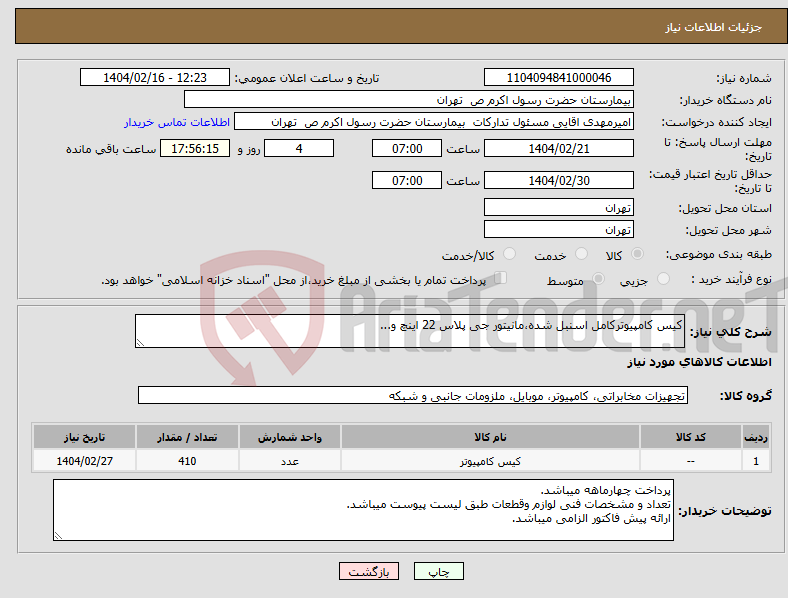Click the delivery province field تهران
This screenshot has height=598, width=788.
(x=558, y=207)
